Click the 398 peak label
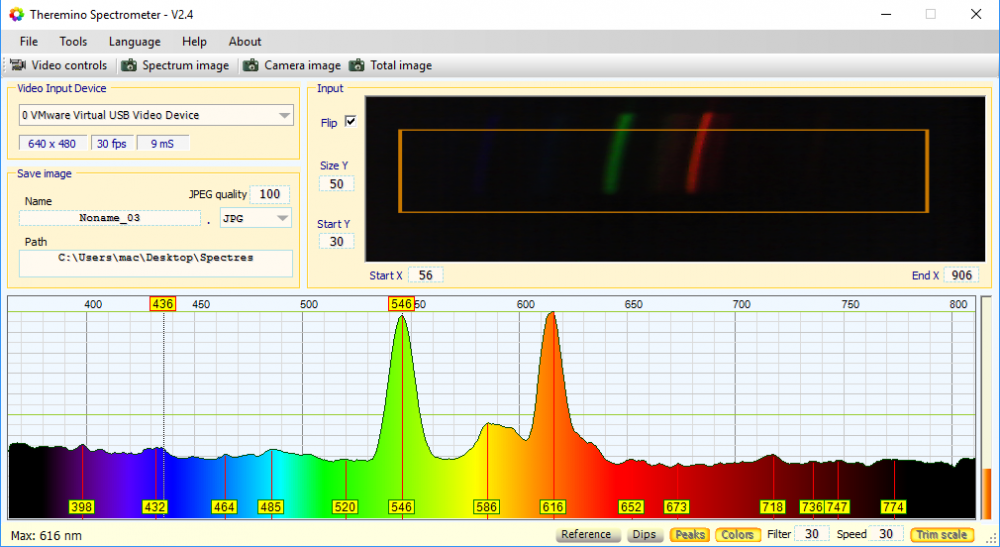Image resolution: width=1000 pixels, height=547 pixels. (82, 507)
